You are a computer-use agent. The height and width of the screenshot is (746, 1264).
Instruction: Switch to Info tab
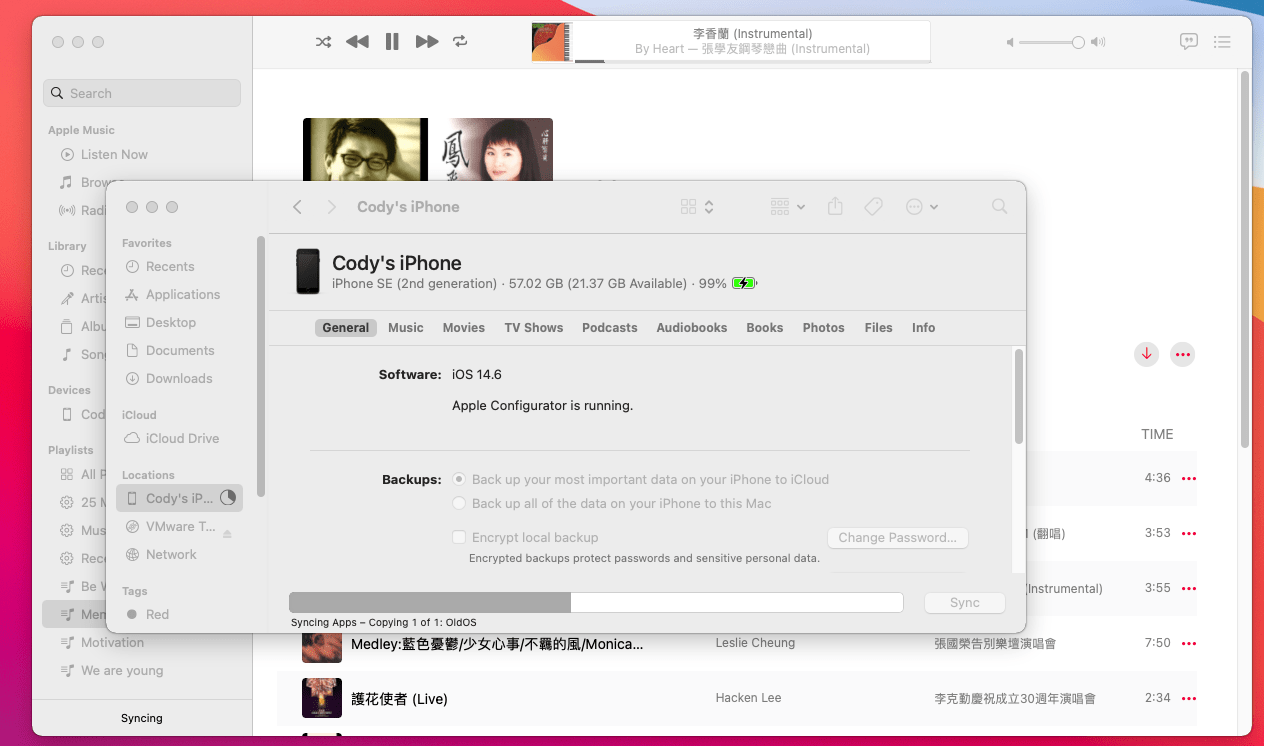tap(924, 328)
